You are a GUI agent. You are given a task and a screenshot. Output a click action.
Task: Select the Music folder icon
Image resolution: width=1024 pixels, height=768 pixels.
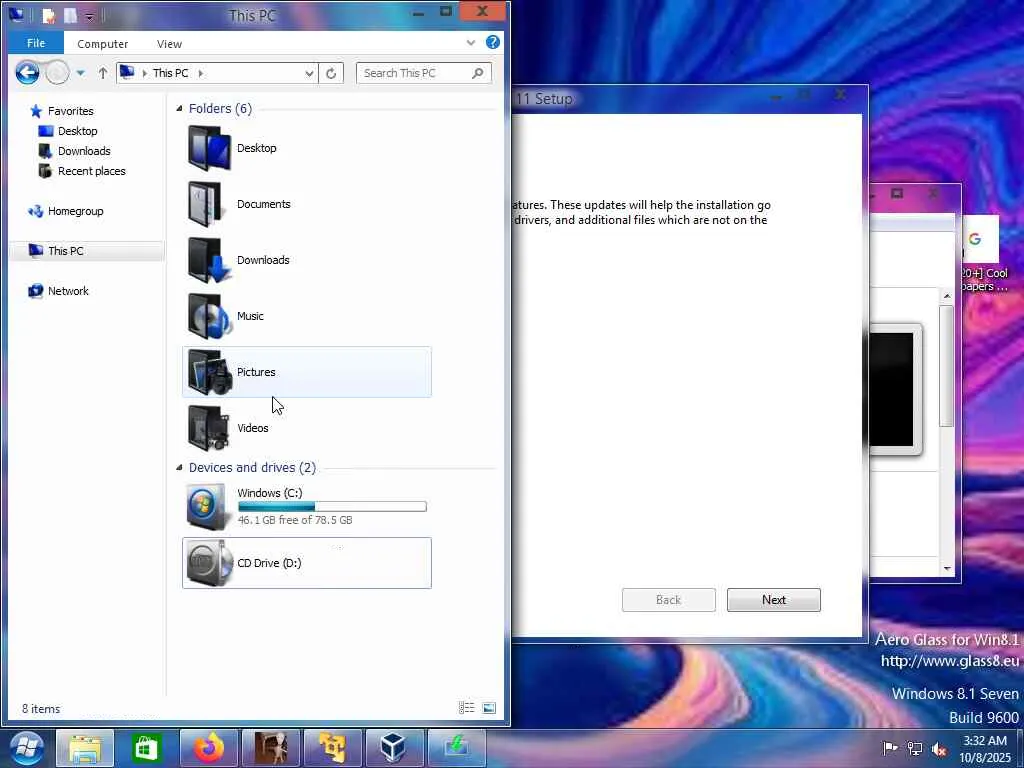click(209, 317)
